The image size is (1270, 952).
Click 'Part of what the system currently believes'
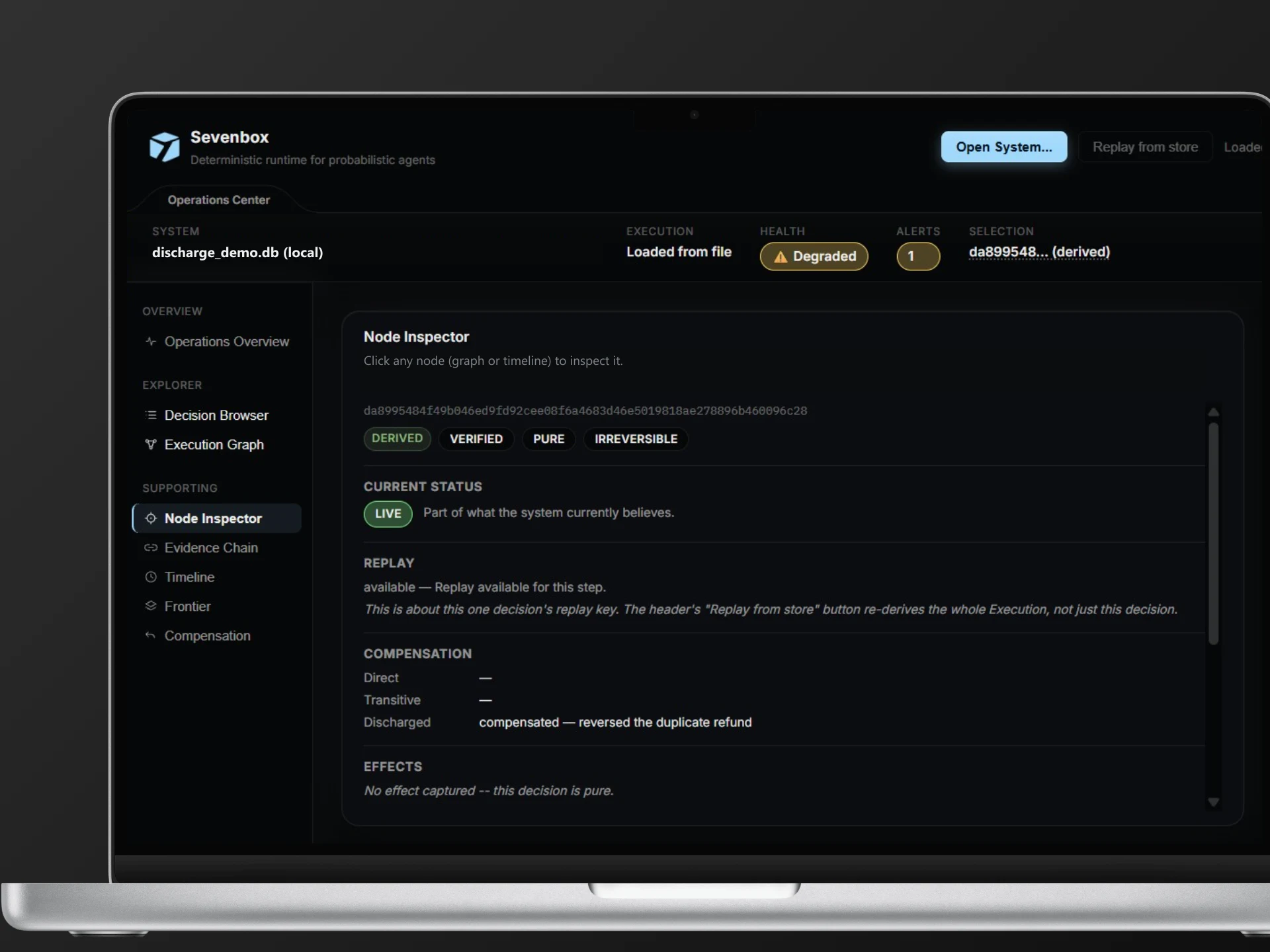coord(548,513)
